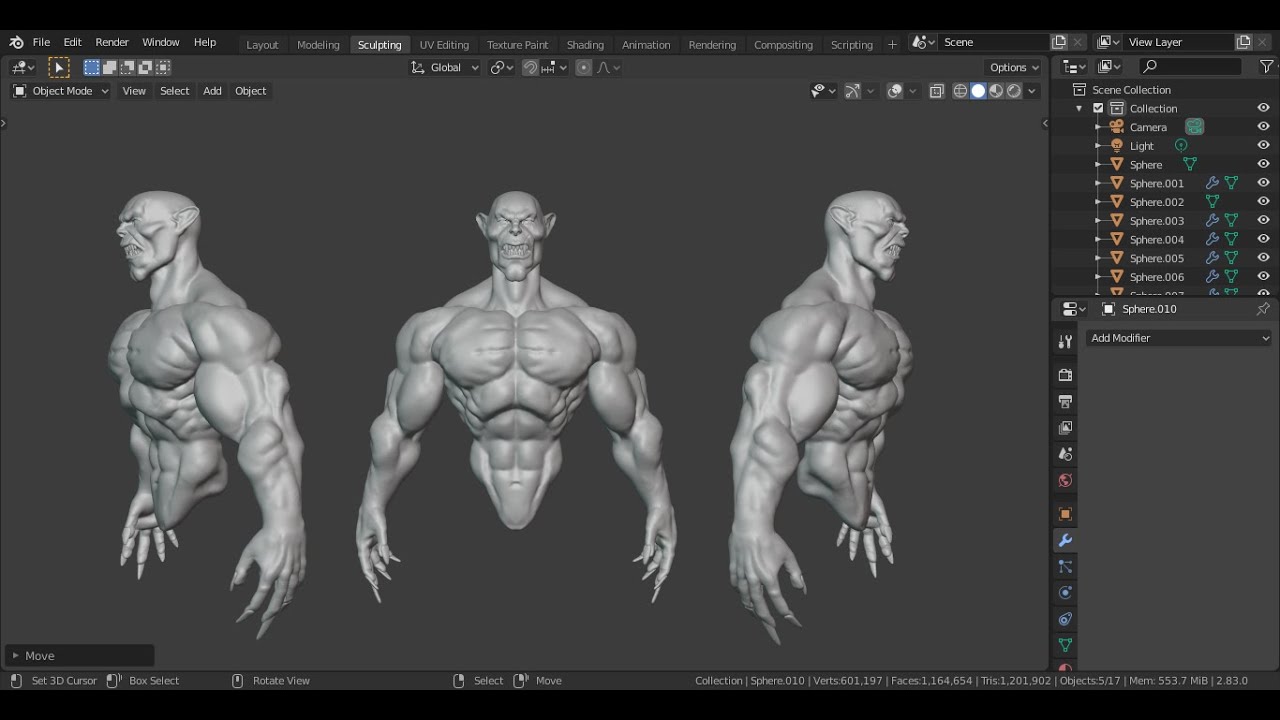Choose the invert selection mode icon
The image size is (1280, 720).
coord(146,67)
